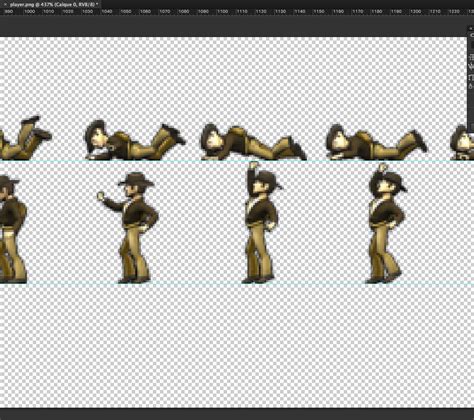Click the third lying-down sprite in top row
The width and height of the screenshot is (474, 420).
click(x=253, y=142)
